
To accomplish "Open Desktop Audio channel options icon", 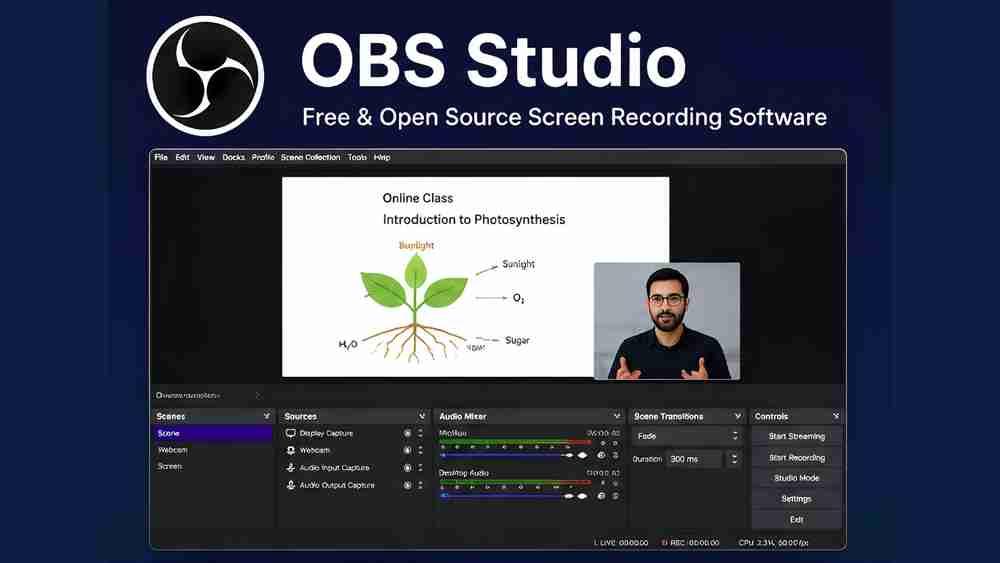I will [x=615, y=495].
